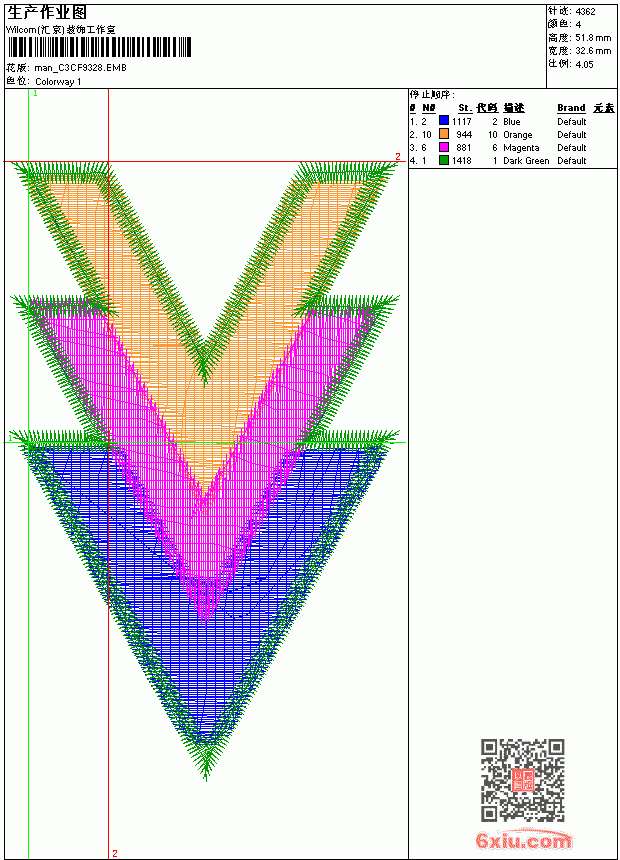Click the Orange color swatch
Screen dimensions: 620x860
pyautogui.click(x=444, y=134)
